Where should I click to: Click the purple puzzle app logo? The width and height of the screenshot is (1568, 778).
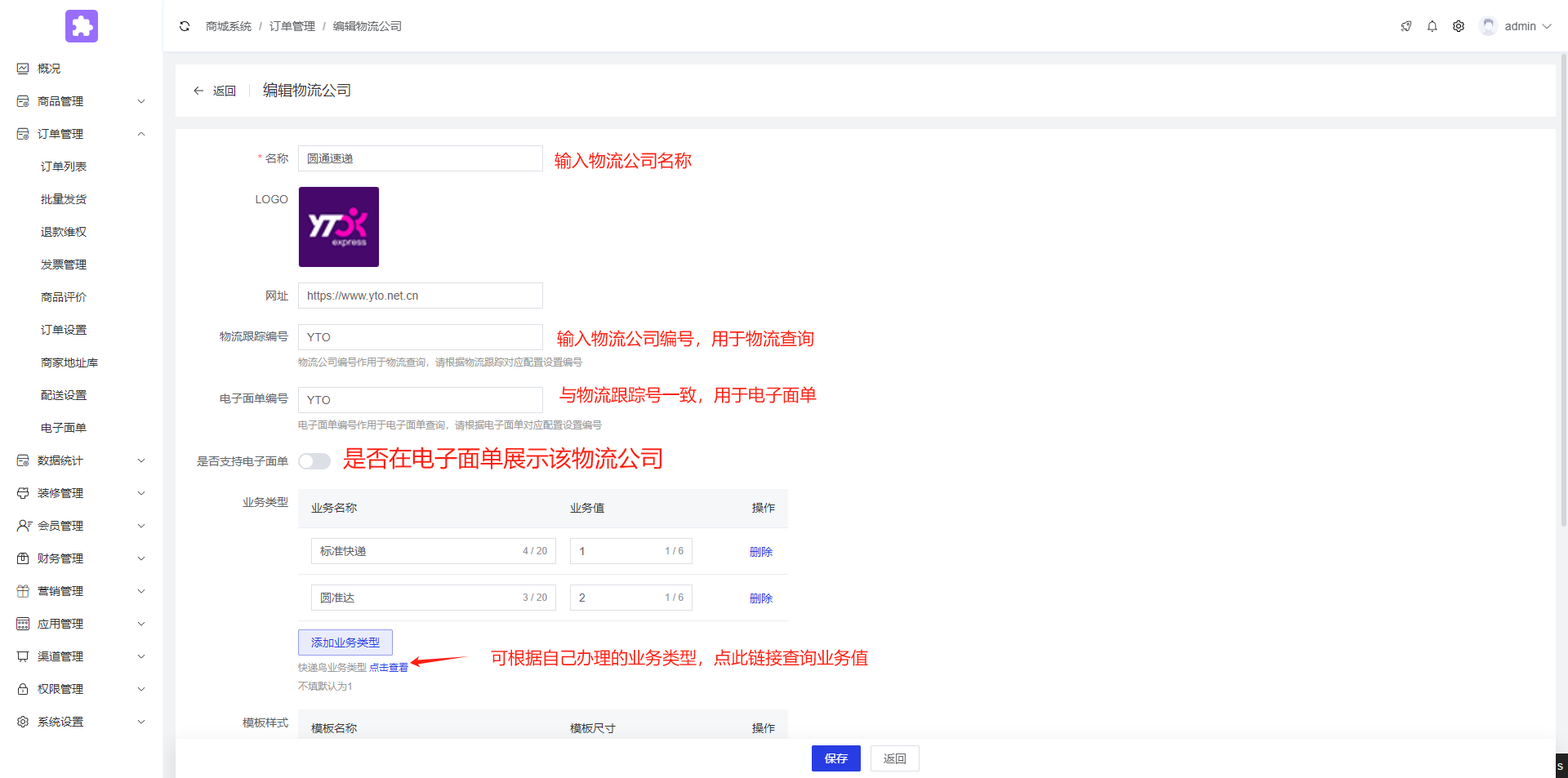82,26
